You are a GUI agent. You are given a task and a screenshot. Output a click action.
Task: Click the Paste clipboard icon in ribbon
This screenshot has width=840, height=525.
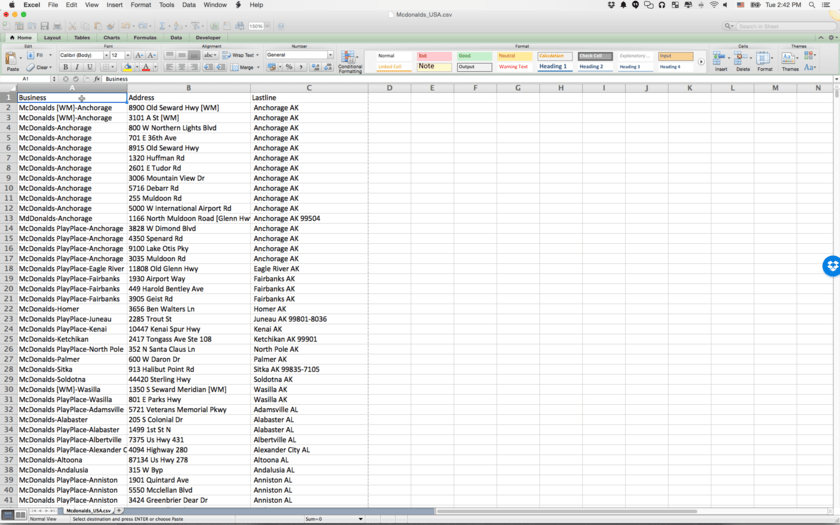tap(11, 59)
